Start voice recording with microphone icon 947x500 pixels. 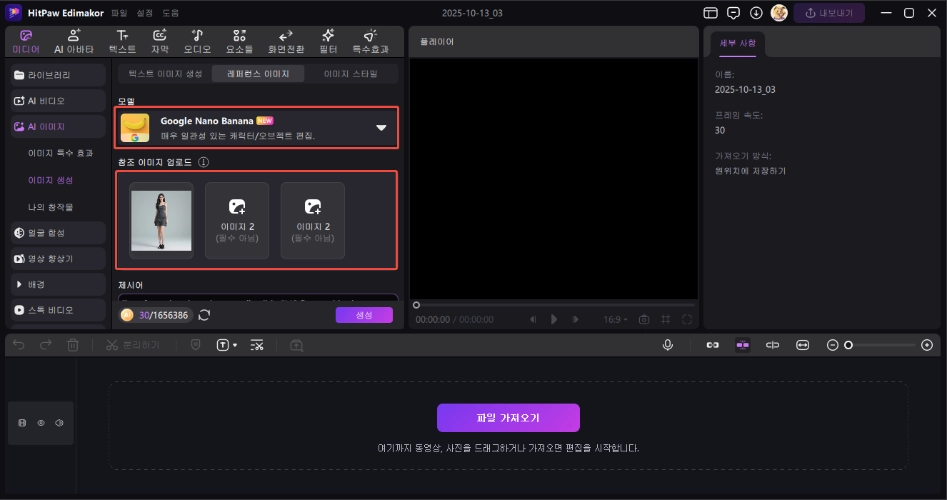[x=667, y=345]
